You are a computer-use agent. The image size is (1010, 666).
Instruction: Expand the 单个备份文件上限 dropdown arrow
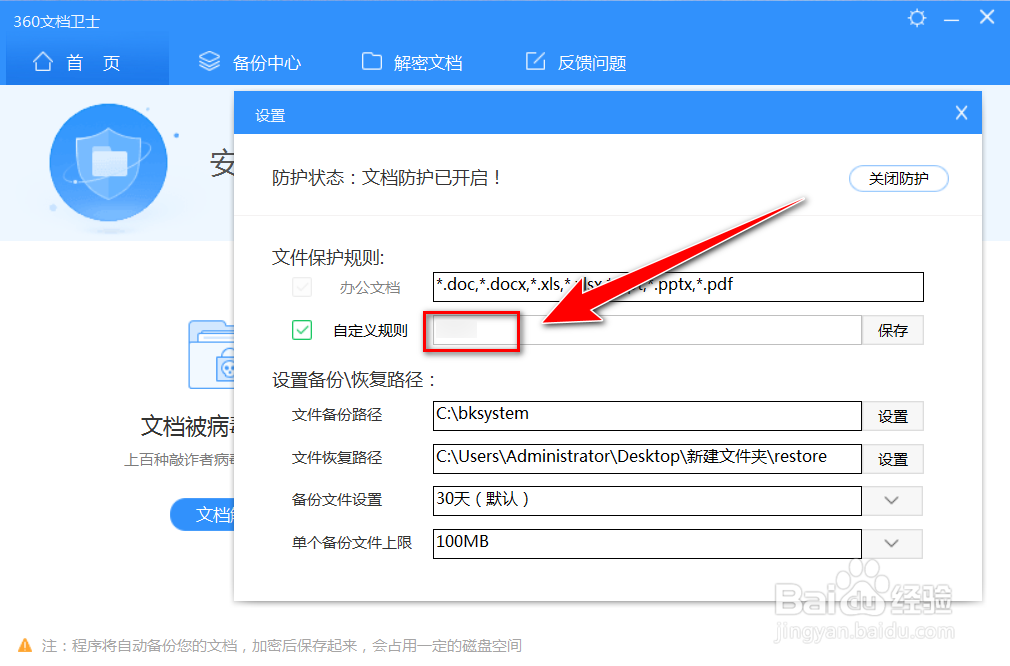click(891, 544)
